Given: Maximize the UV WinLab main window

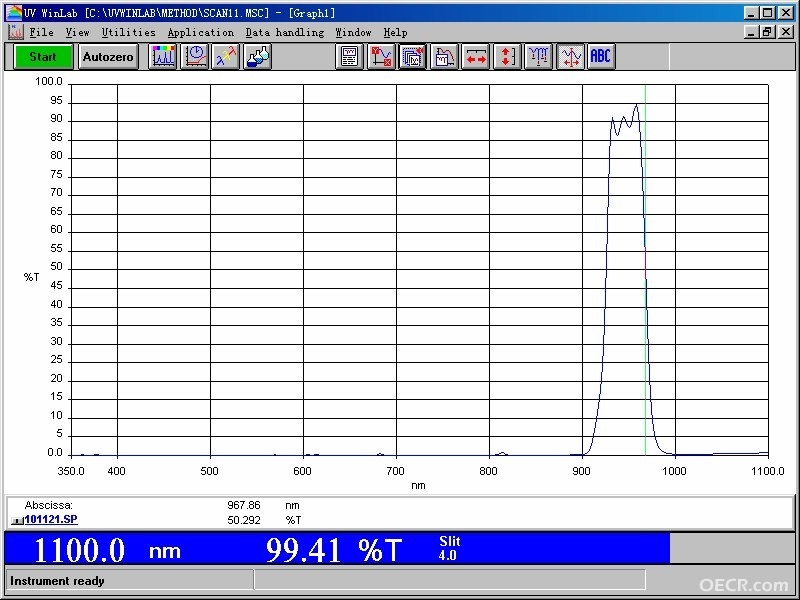Looking at the screenshot, I should [x=767, y=13].
